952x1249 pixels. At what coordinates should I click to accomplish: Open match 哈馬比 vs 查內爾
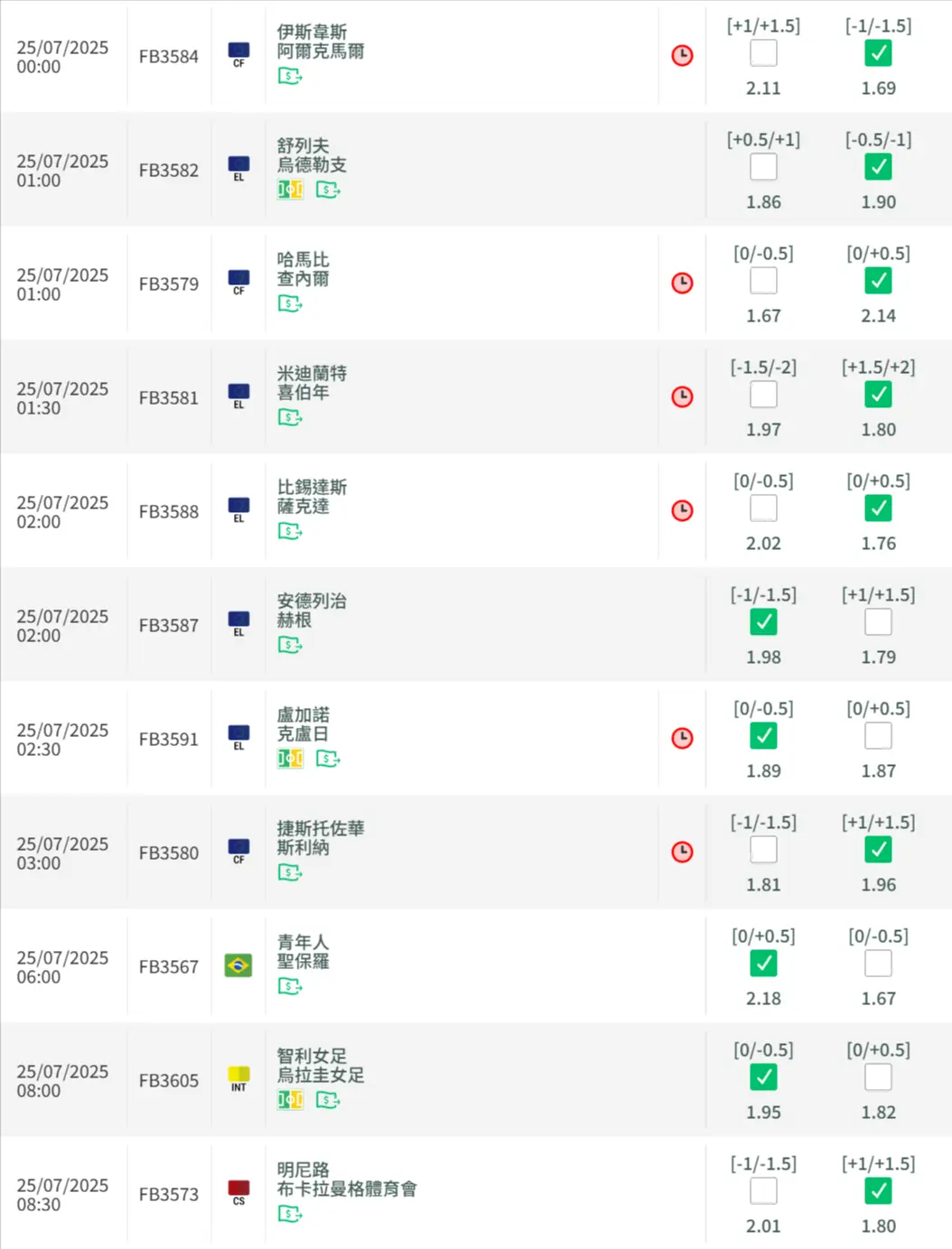(303, 269)
